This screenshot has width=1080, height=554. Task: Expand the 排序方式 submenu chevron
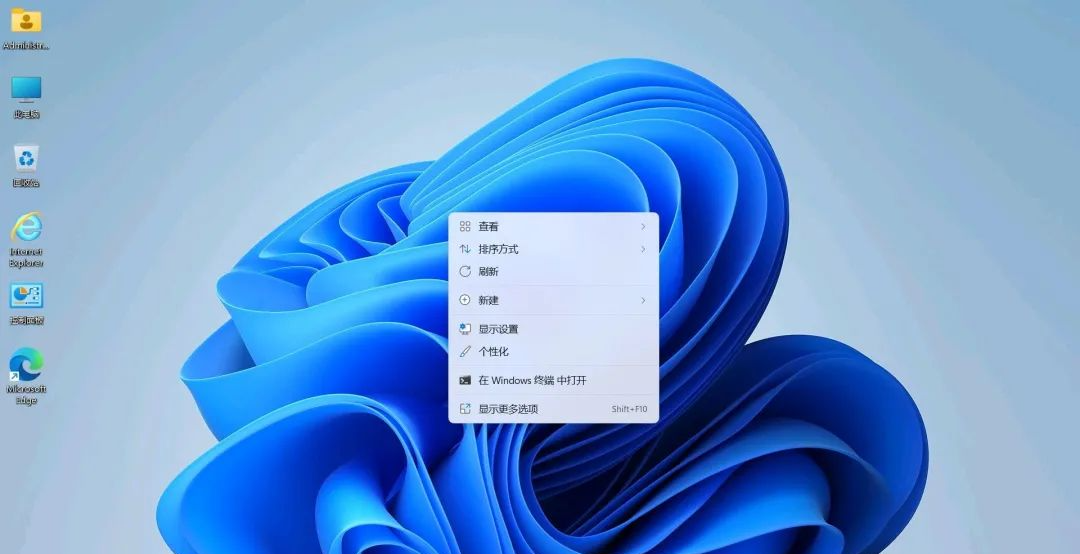pos(643,249)
